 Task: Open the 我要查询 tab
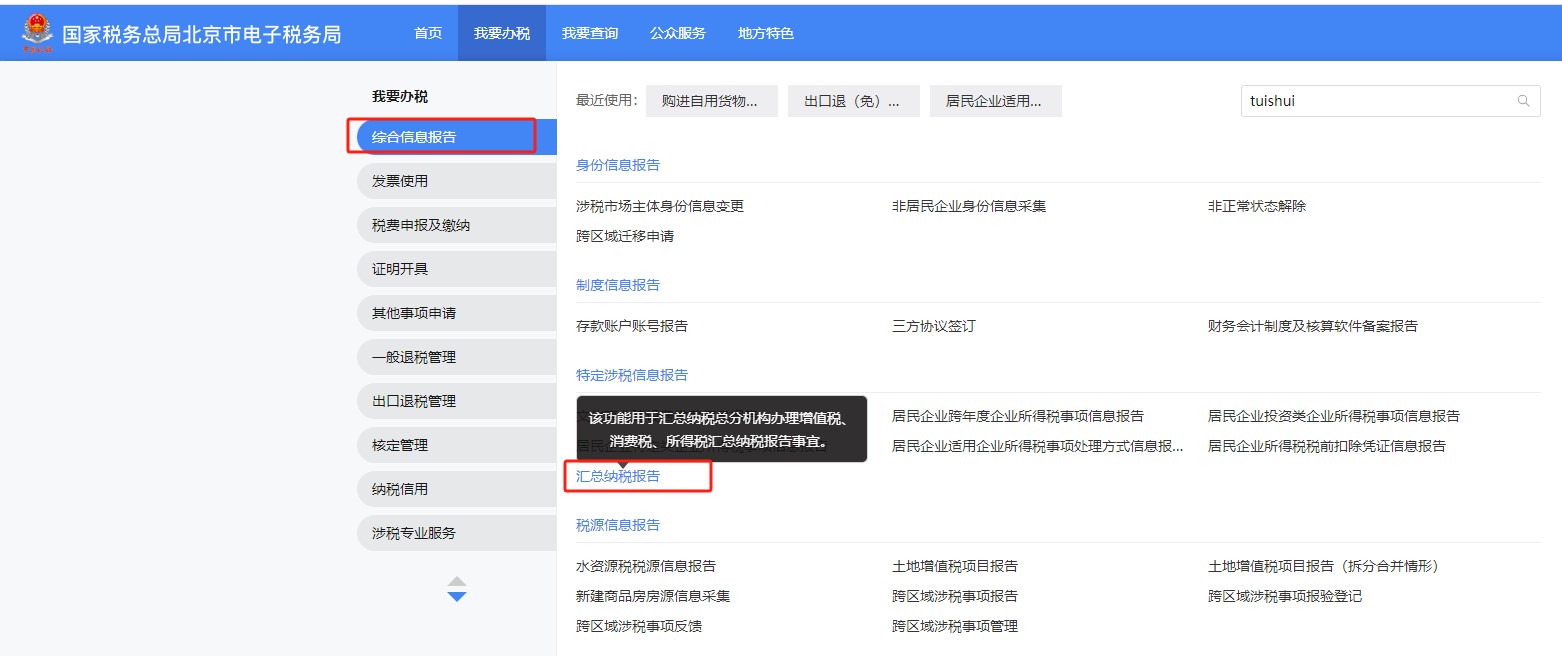click(x=590, y=33)
